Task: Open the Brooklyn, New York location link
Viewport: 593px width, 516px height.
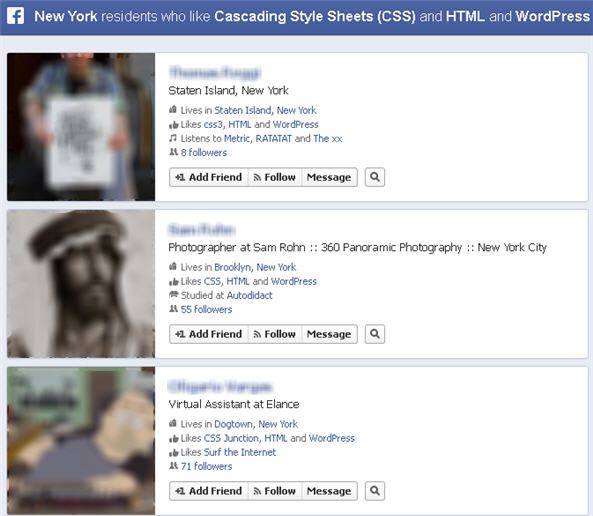Action: coord(255,267)
